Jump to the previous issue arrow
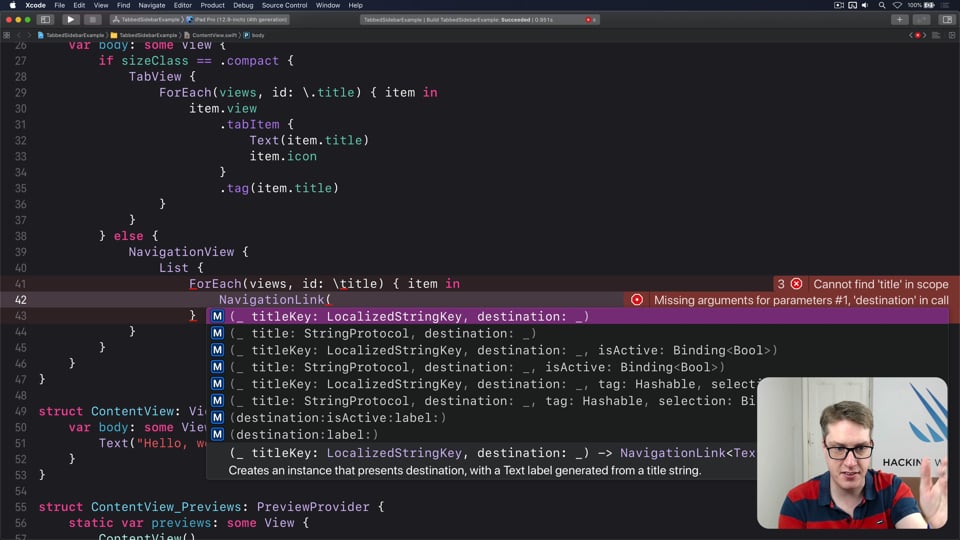Image resolution: width=960 pixels, height=540 pixels. [x=911, y=36]
